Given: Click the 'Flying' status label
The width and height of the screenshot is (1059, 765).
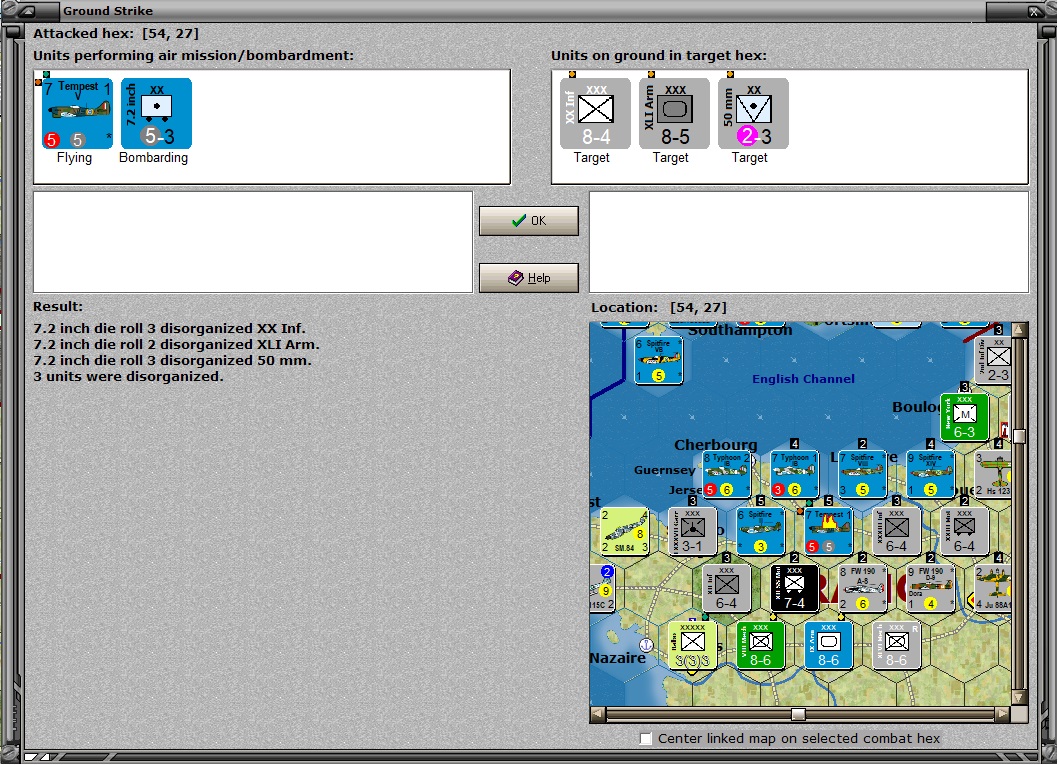Looking at the screenshot, I should click(x=74, y=157).
